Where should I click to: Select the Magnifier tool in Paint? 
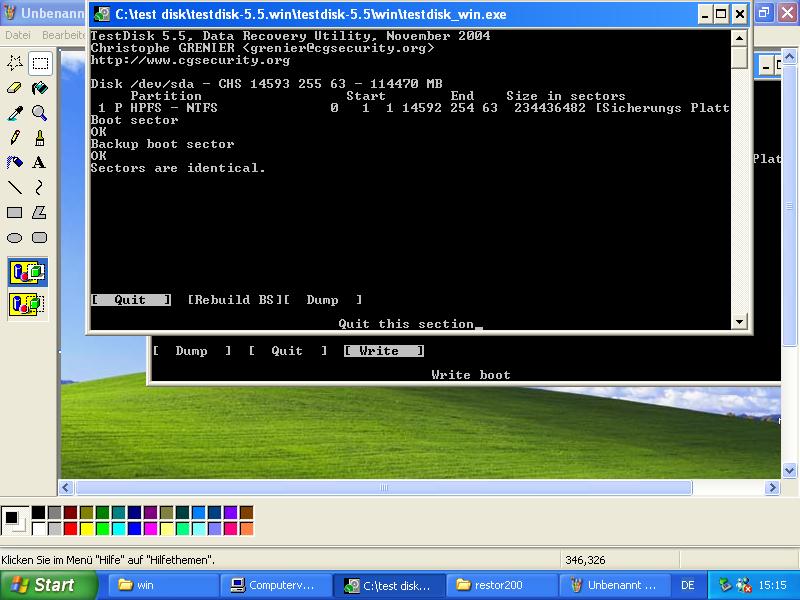(x=40, y=113)
